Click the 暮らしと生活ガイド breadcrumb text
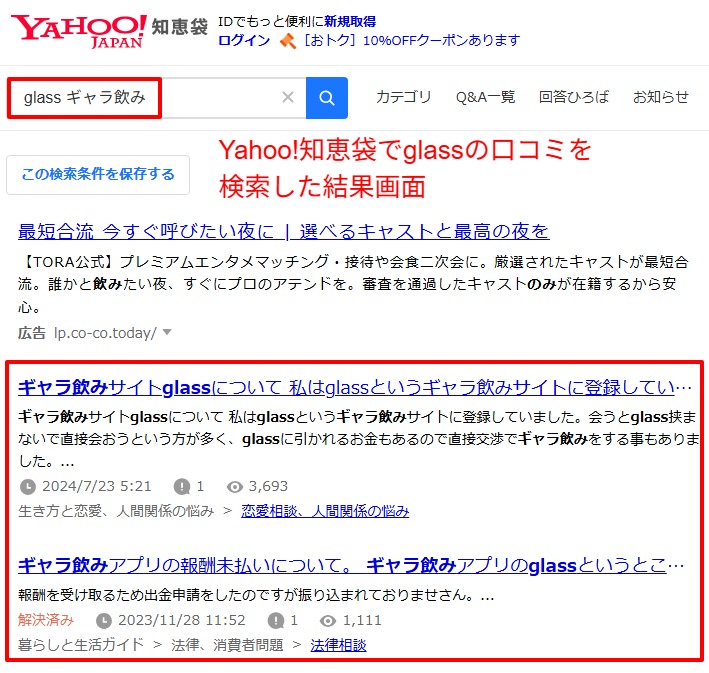The height and width of the screenshot is (673, 709). (81, 645)
